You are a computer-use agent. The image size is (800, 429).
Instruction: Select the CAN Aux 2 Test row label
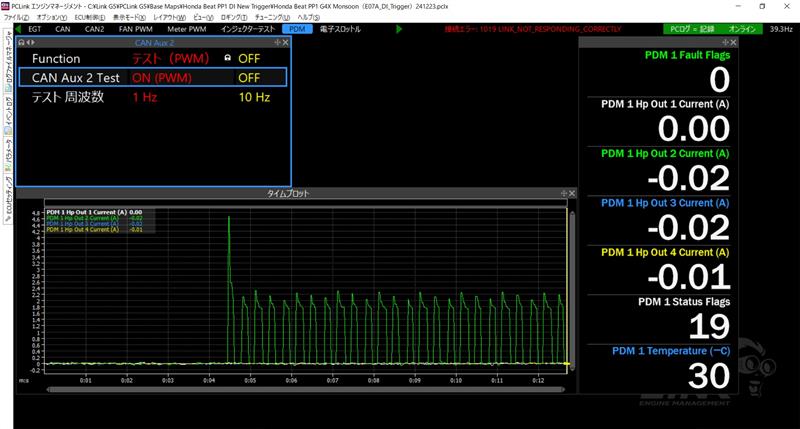[76, 78]
